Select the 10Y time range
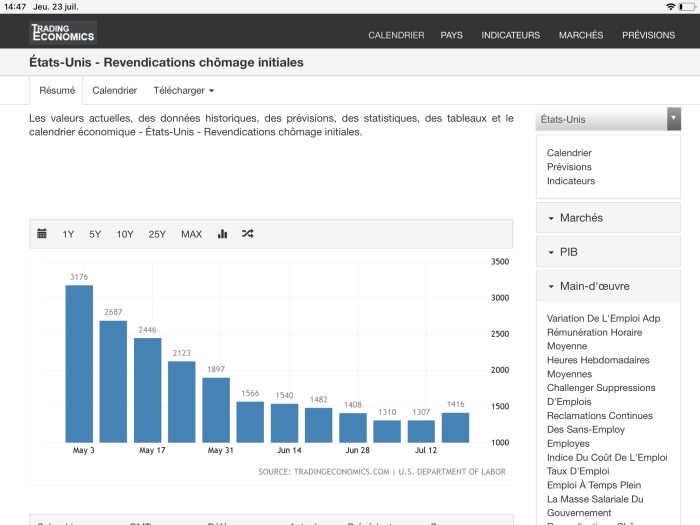 coord(125,234)
